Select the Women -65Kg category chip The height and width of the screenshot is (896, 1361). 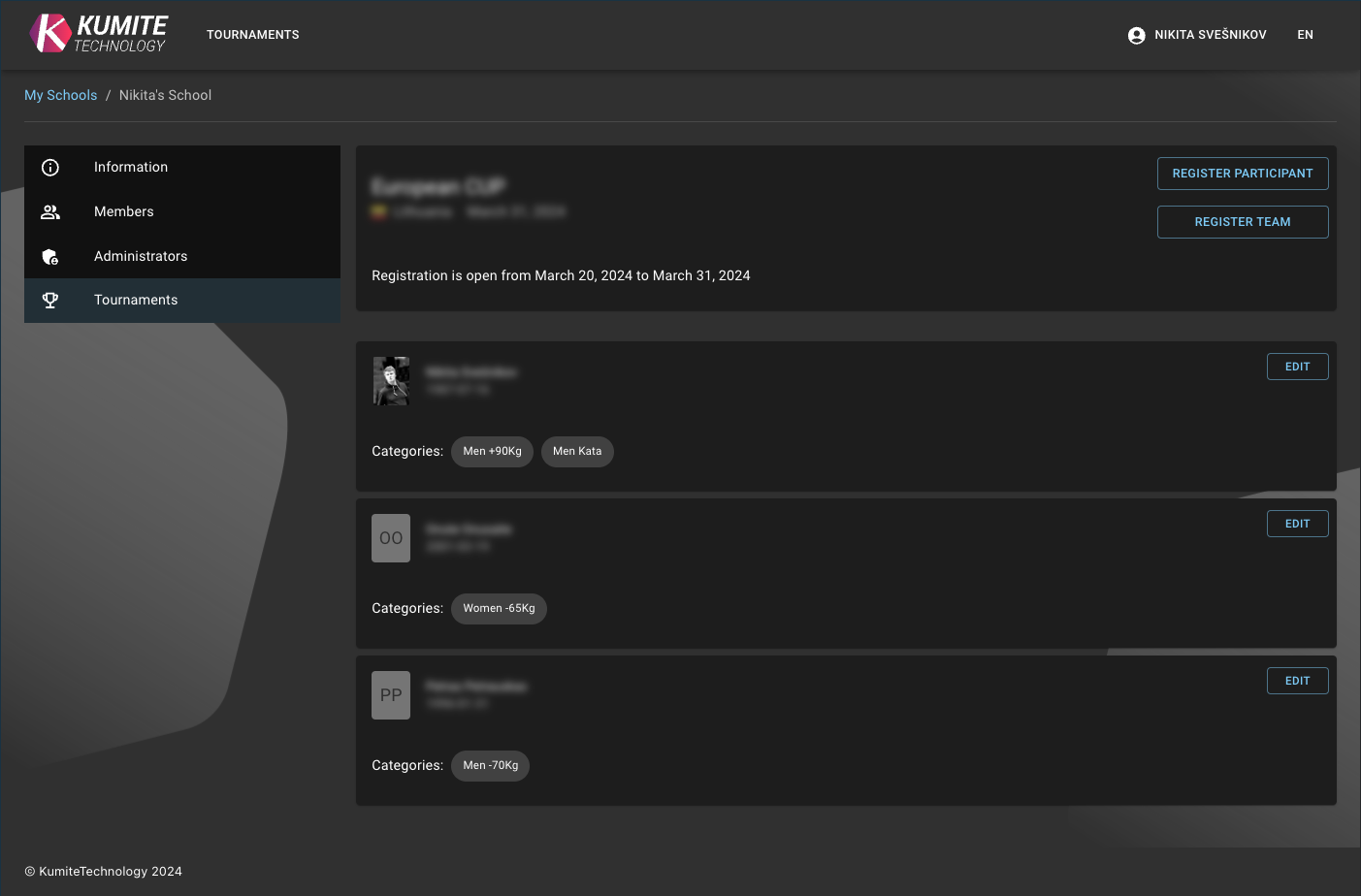click(499, 608)
